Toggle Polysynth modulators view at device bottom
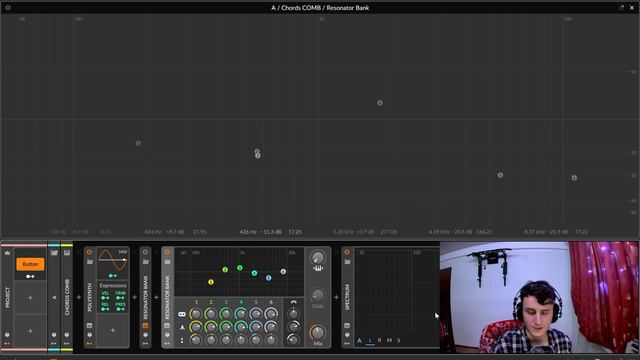 [x=89, y=344]
